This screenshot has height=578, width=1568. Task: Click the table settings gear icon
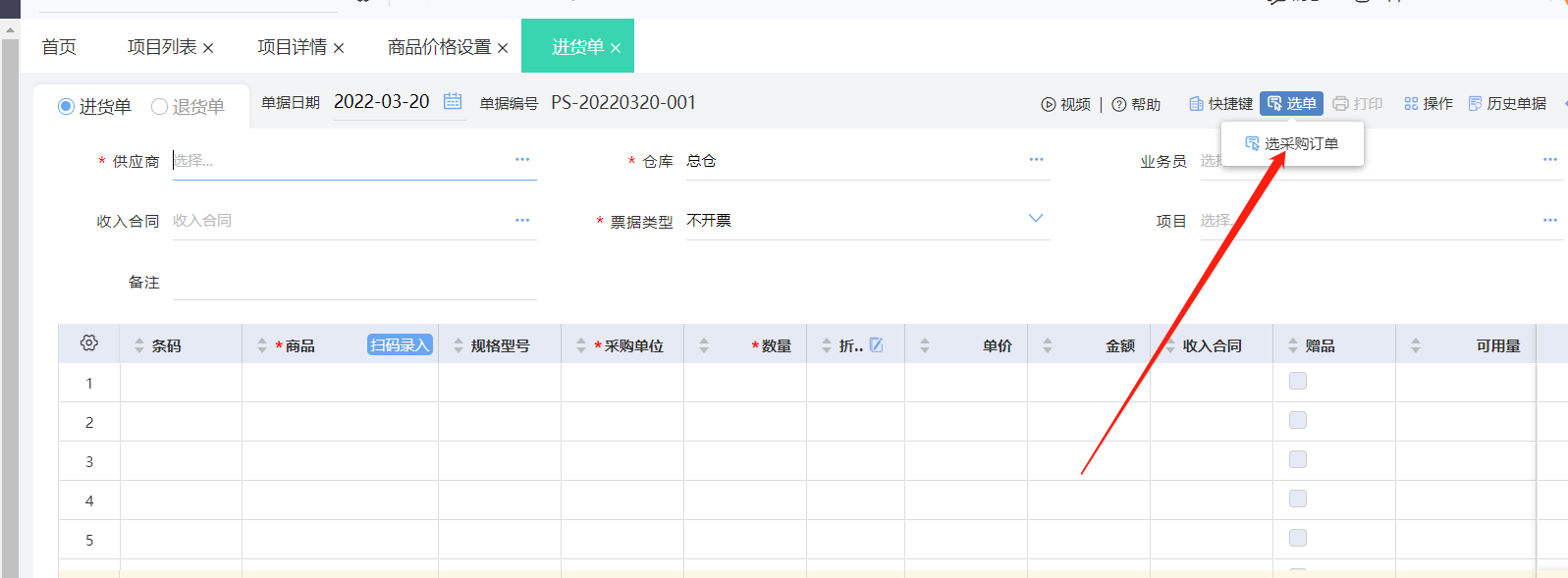click(x=89, y=342)
